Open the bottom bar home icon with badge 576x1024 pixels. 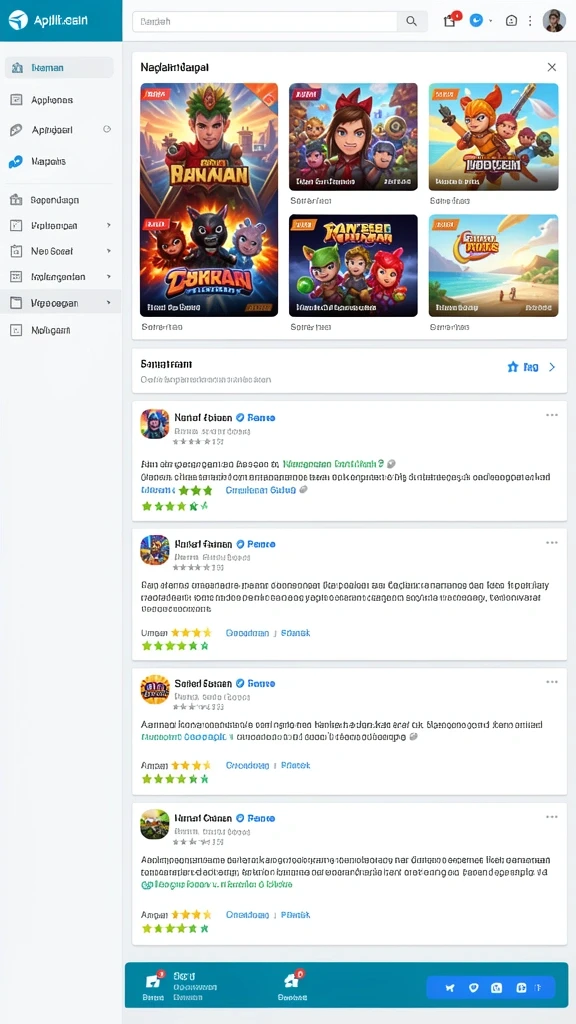293,980
